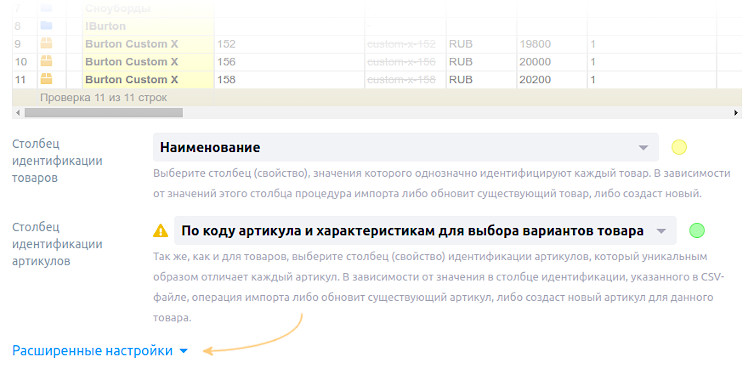Click the Проверка 11 из 11 строк status
Viewport: 754px width, 369px height.
pyautogui.click(x=103, y=98)
